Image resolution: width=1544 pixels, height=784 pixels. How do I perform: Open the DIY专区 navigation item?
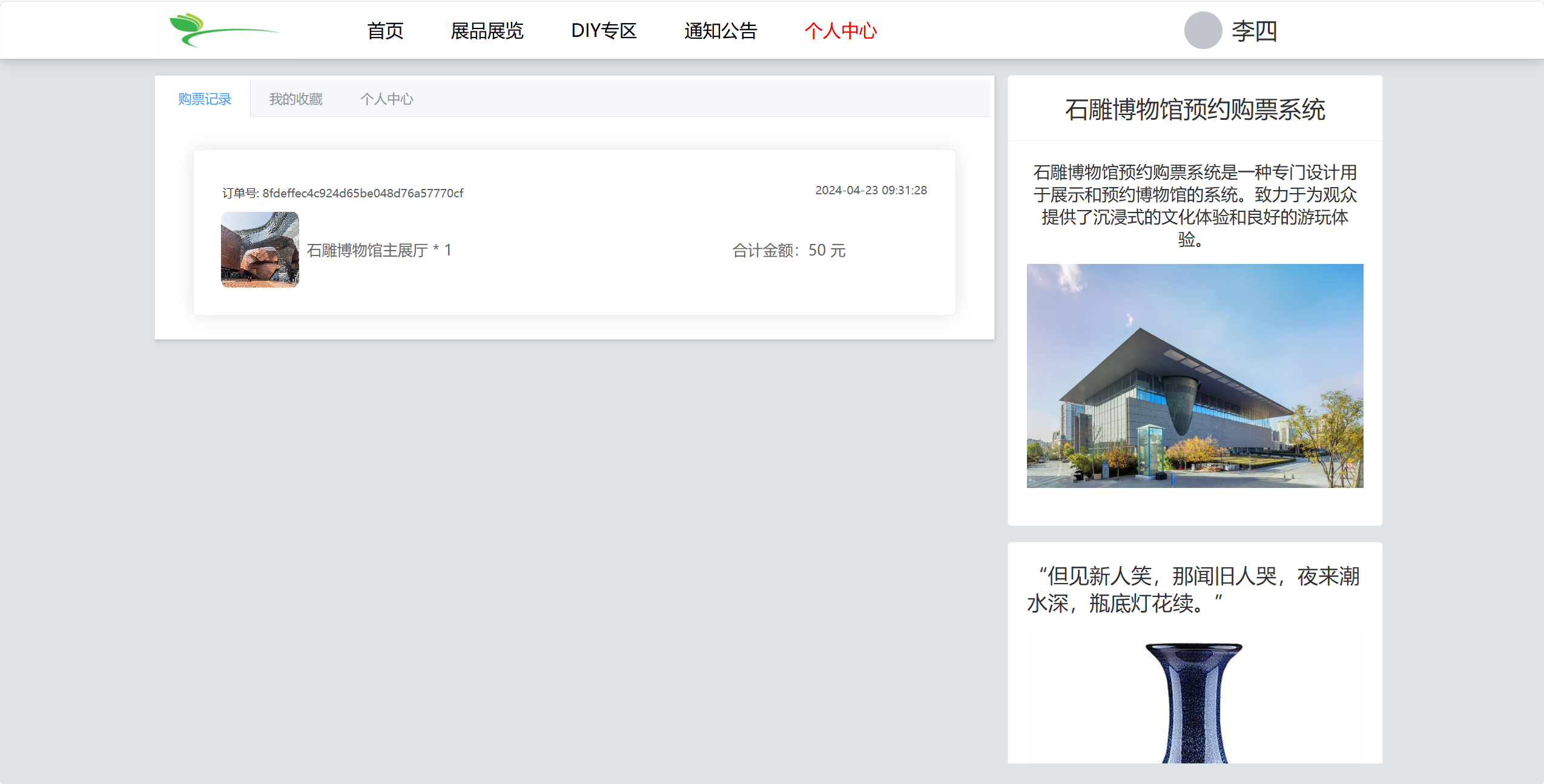604,31
